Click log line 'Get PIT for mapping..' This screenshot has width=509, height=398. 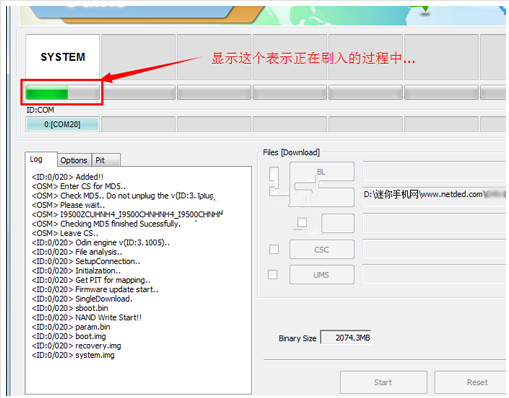[91, 280]
